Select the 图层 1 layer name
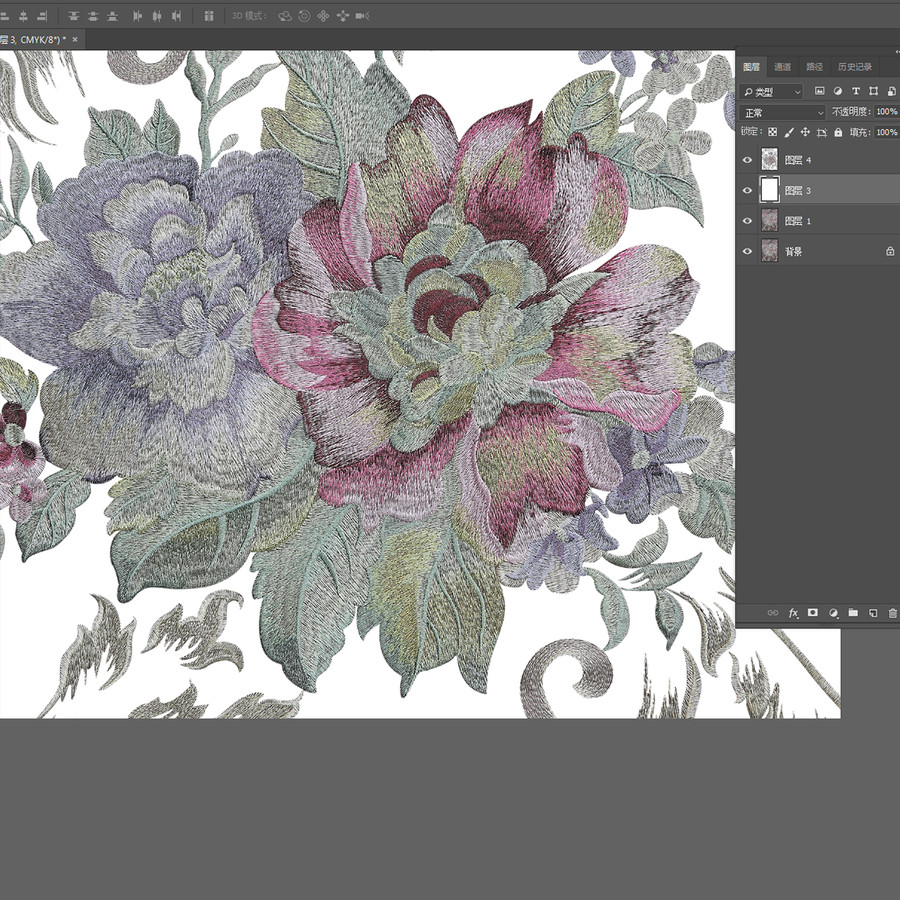 coord(797,221)
